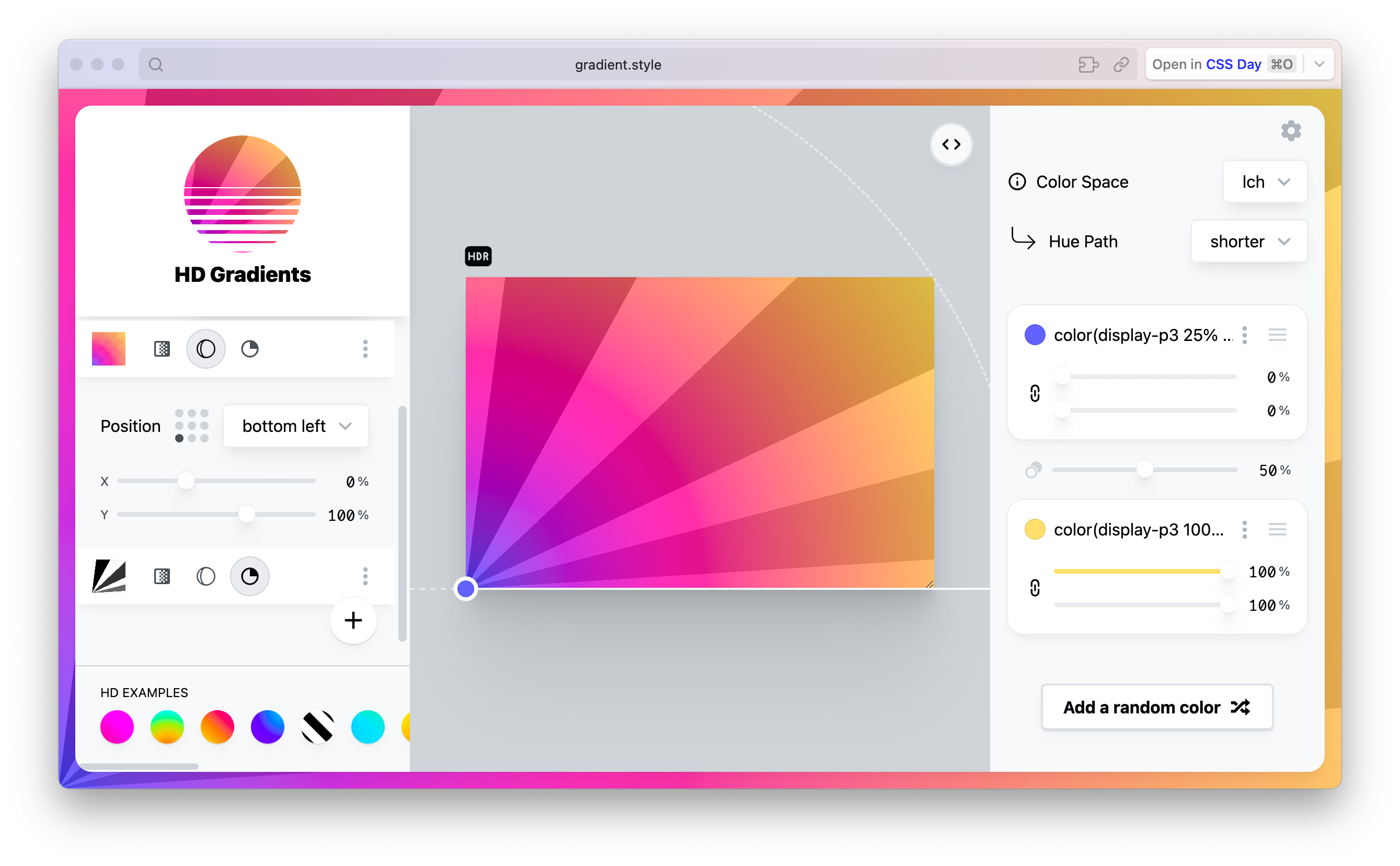The height and width of the screenshot is (866, 1400).
Task: Select radial gradient type for second layer
Action: 205,576
